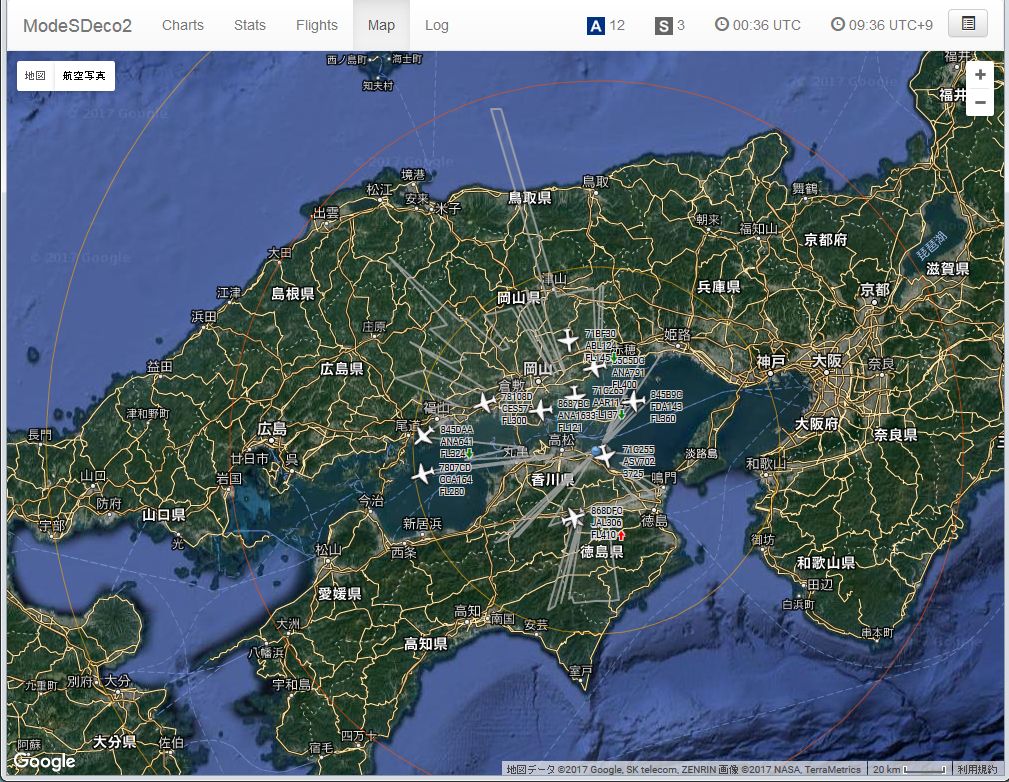Click the gray Mode-S 'S' counter icon
1009x782 pixels.
663,26
